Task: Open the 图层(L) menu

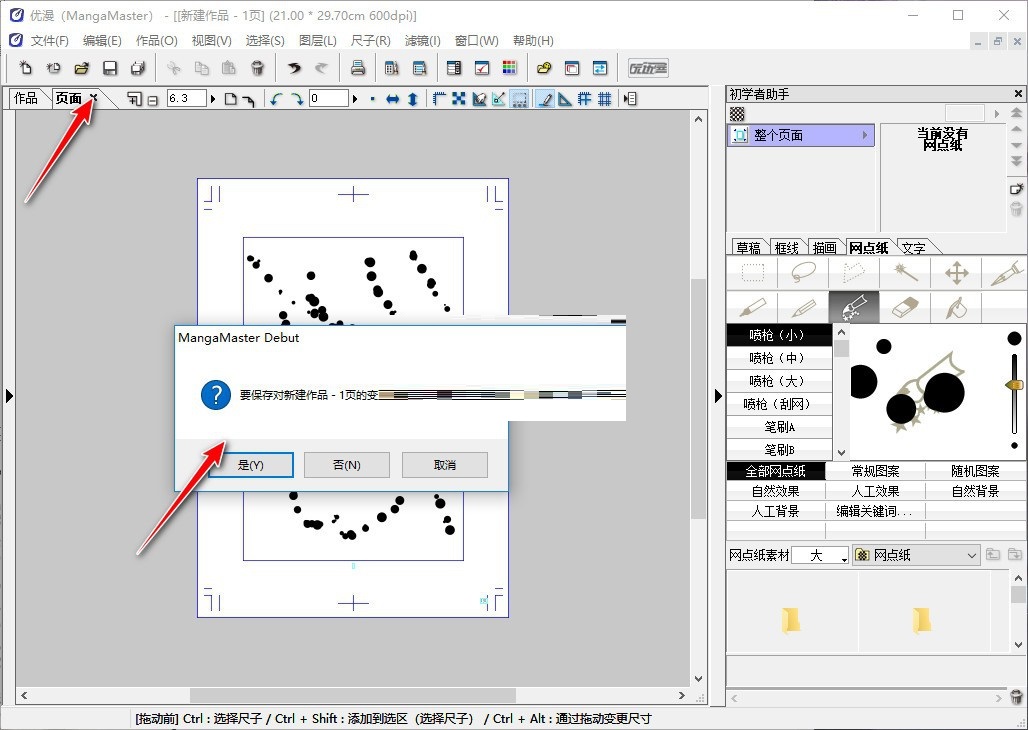Action: point(318,41)
